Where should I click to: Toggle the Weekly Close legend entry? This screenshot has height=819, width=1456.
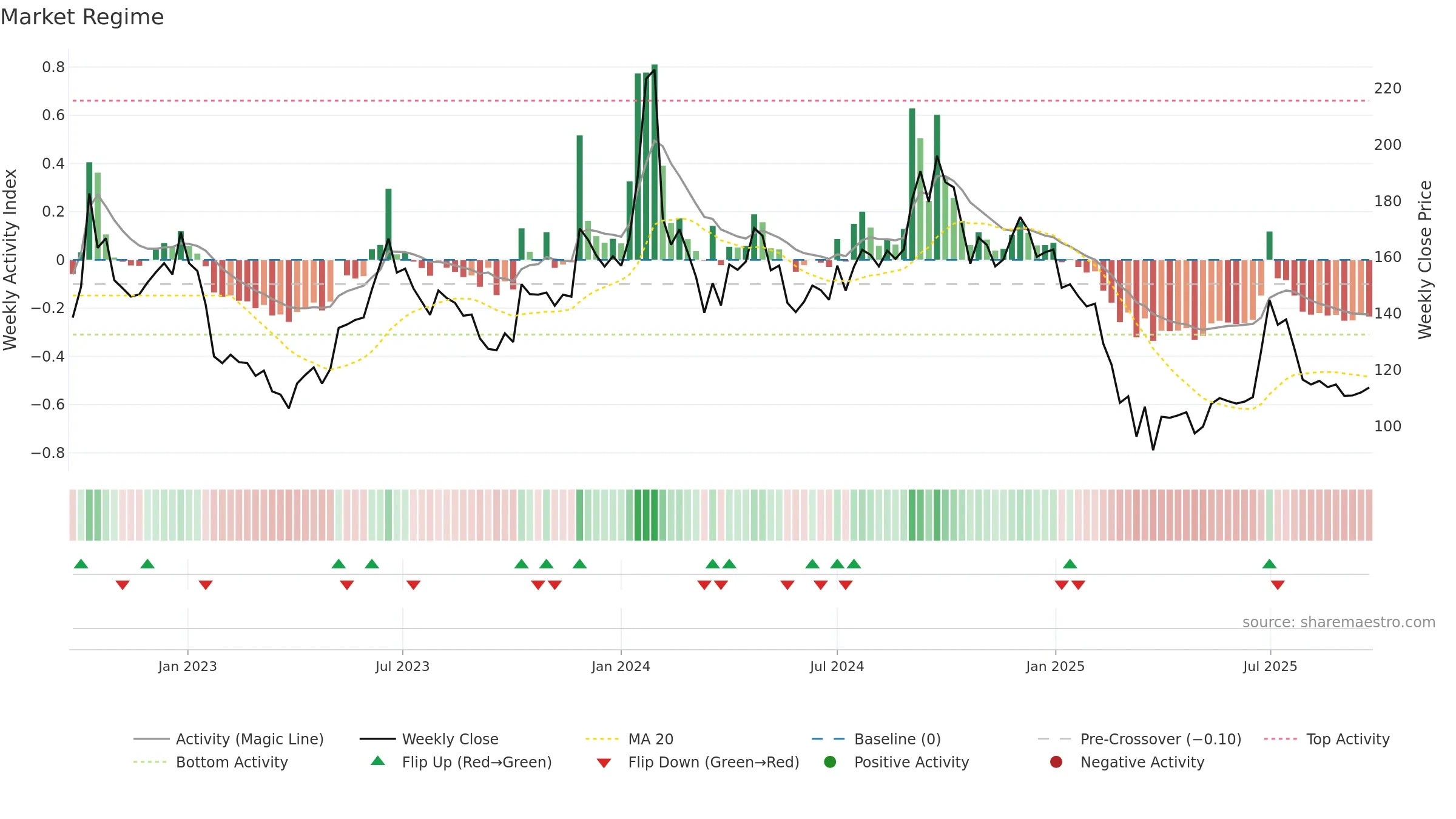[429, 739]
